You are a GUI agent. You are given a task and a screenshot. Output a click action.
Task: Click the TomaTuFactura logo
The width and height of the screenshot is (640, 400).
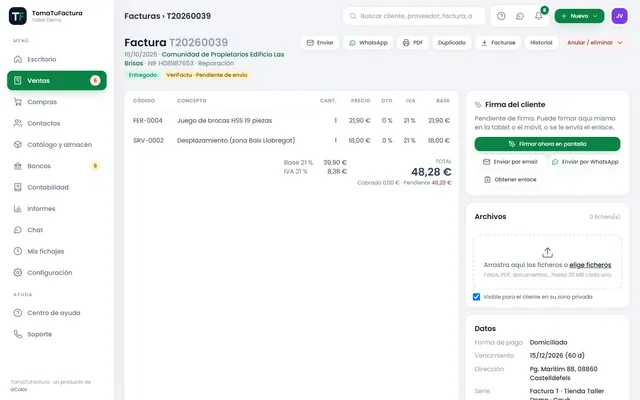pyautogui.click(x=18, y=16)
